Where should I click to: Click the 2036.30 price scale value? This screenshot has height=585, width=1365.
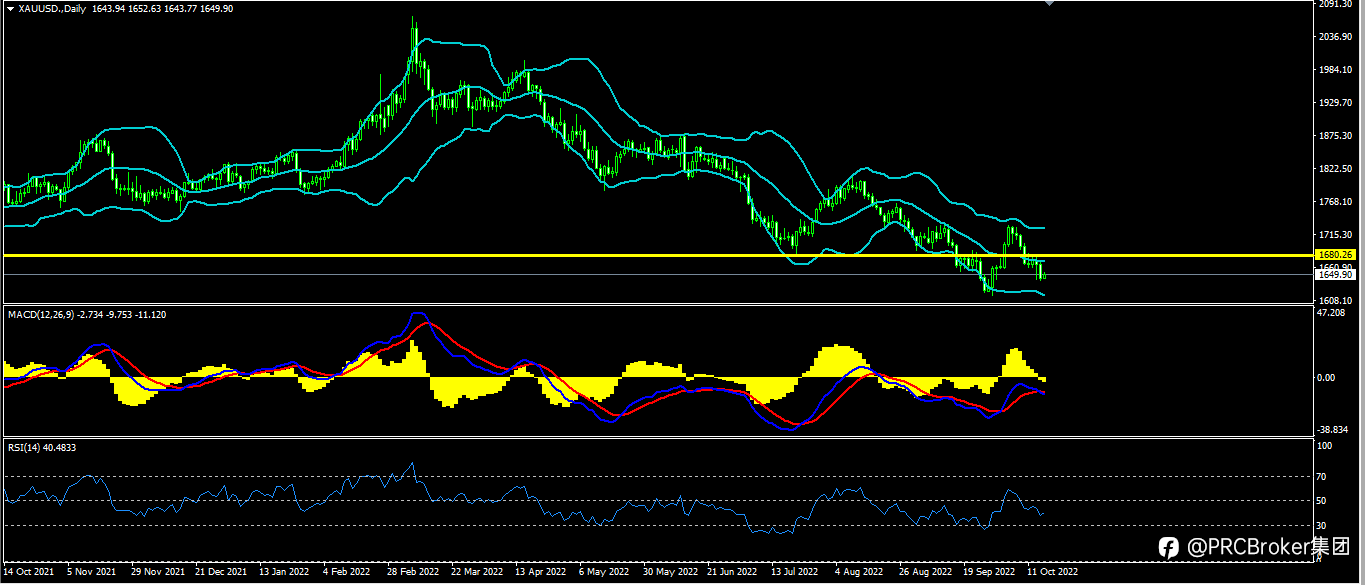[x=1336, y=37]
